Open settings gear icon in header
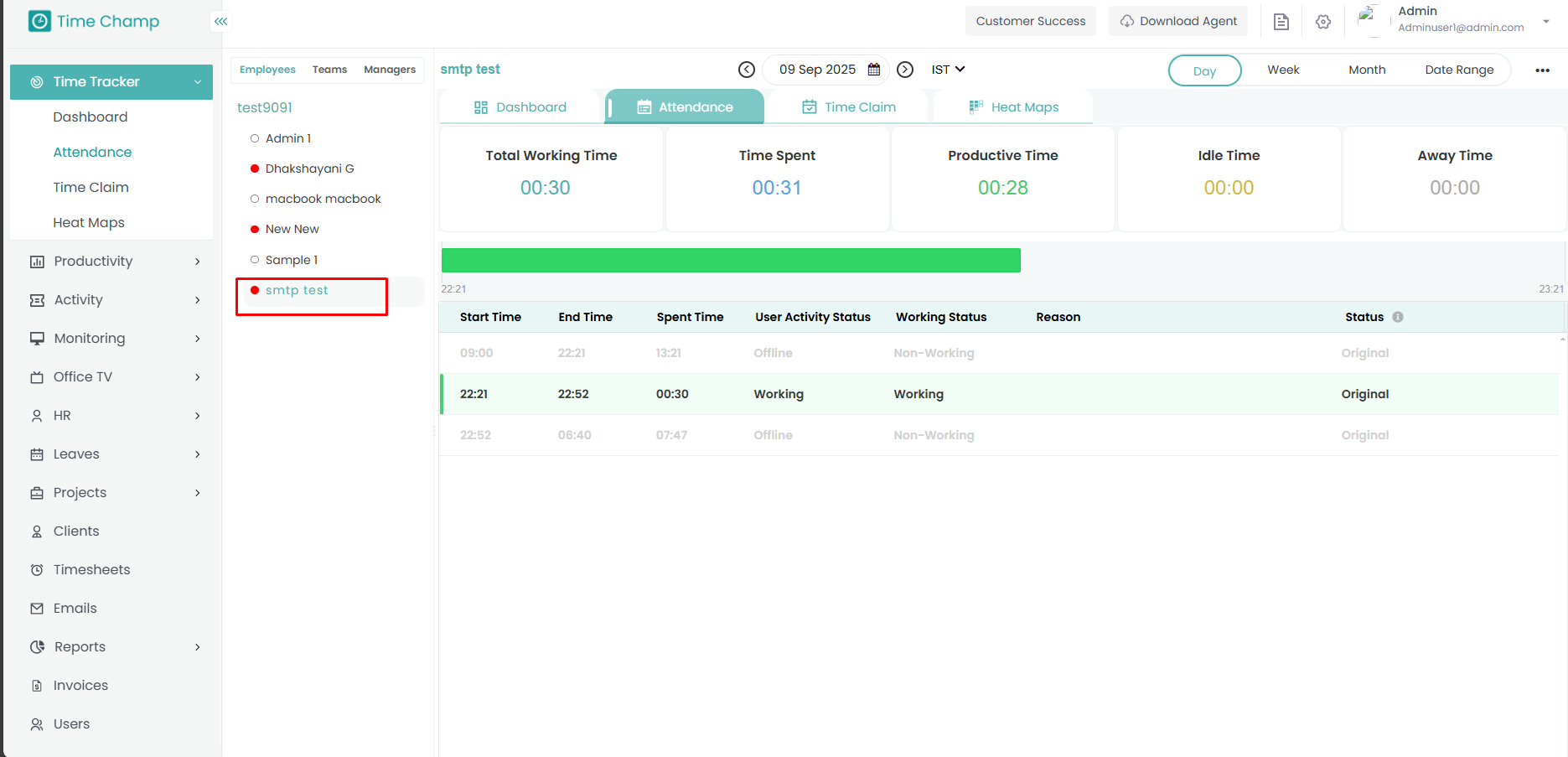 (1323, 22)
